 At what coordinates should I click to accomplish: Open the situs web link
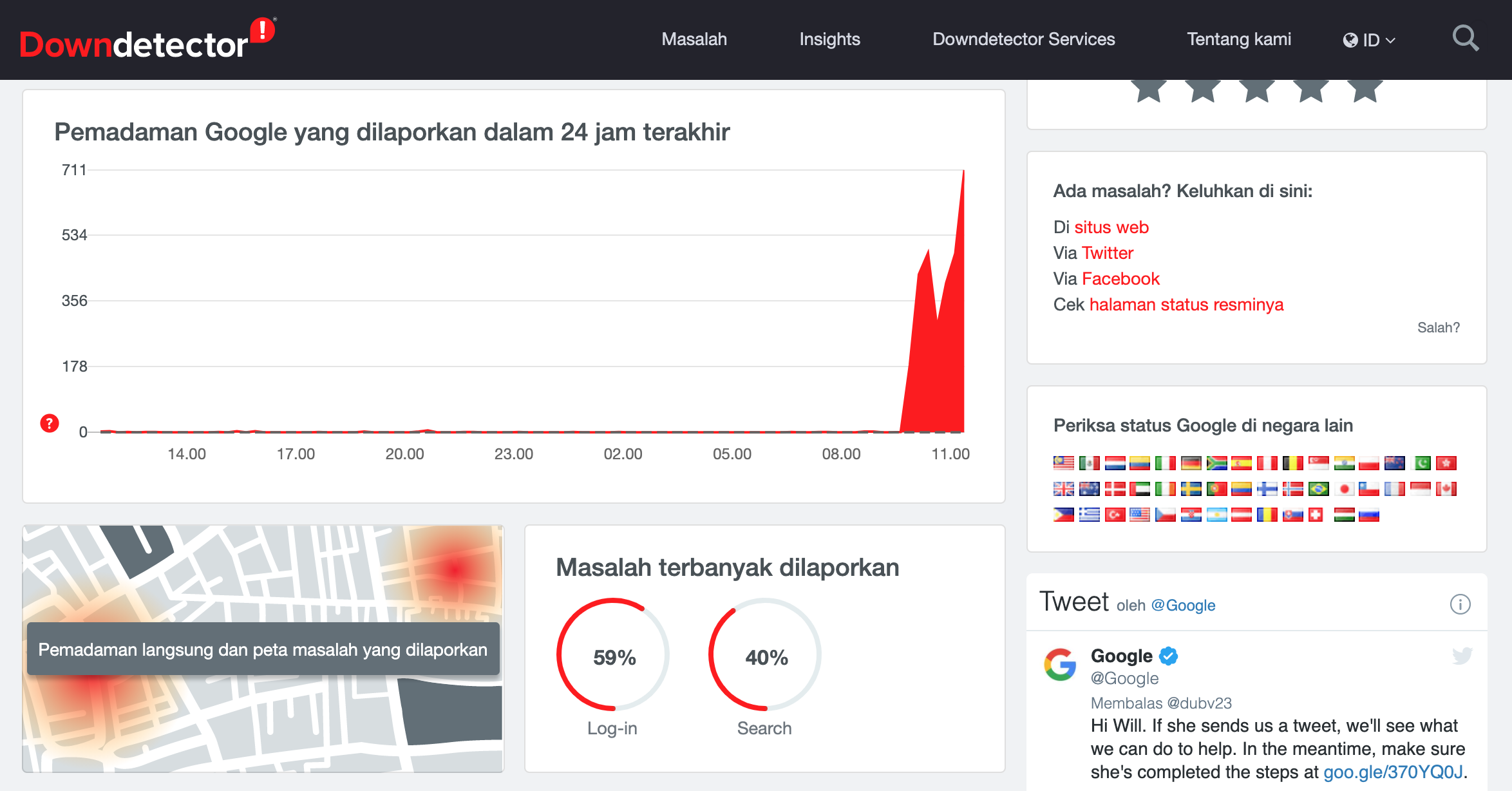1111,227
